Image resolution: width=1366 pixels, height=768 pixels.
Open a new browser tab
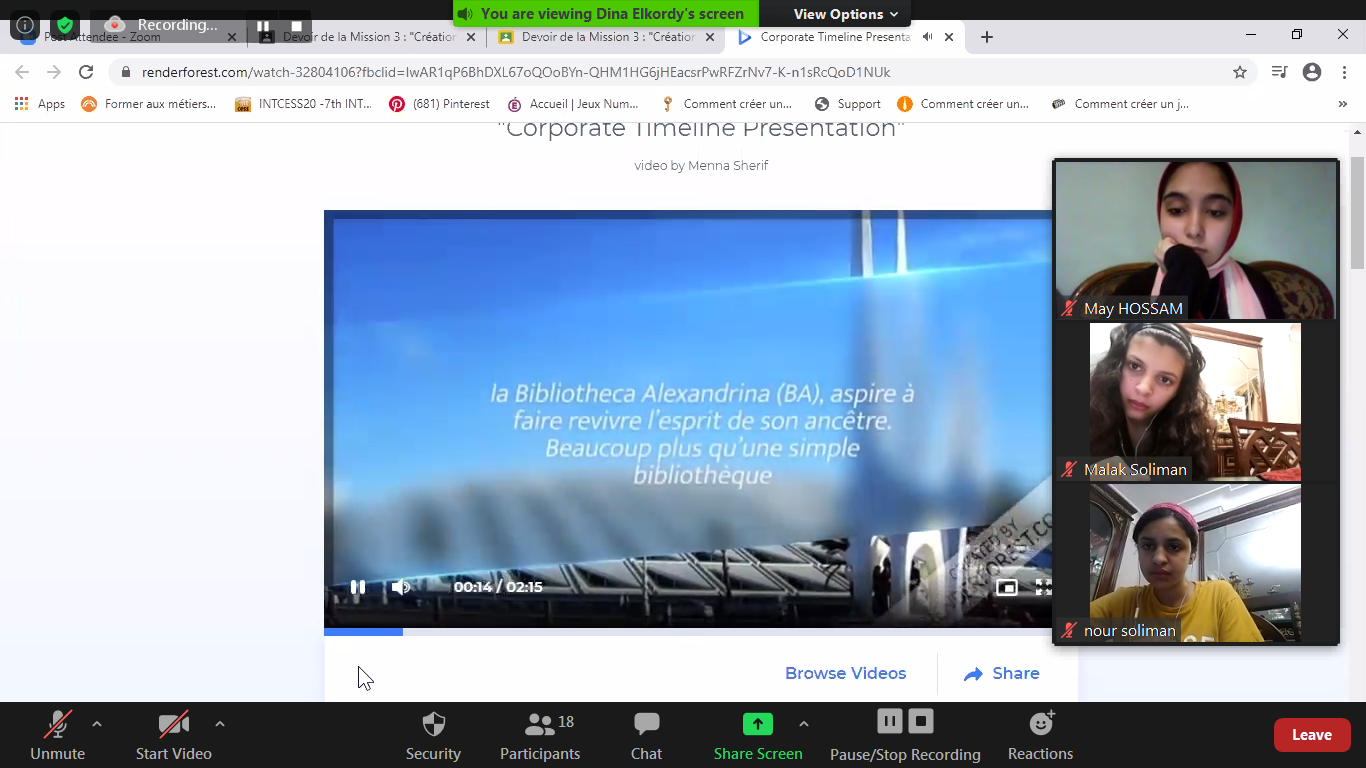point(987,37)
